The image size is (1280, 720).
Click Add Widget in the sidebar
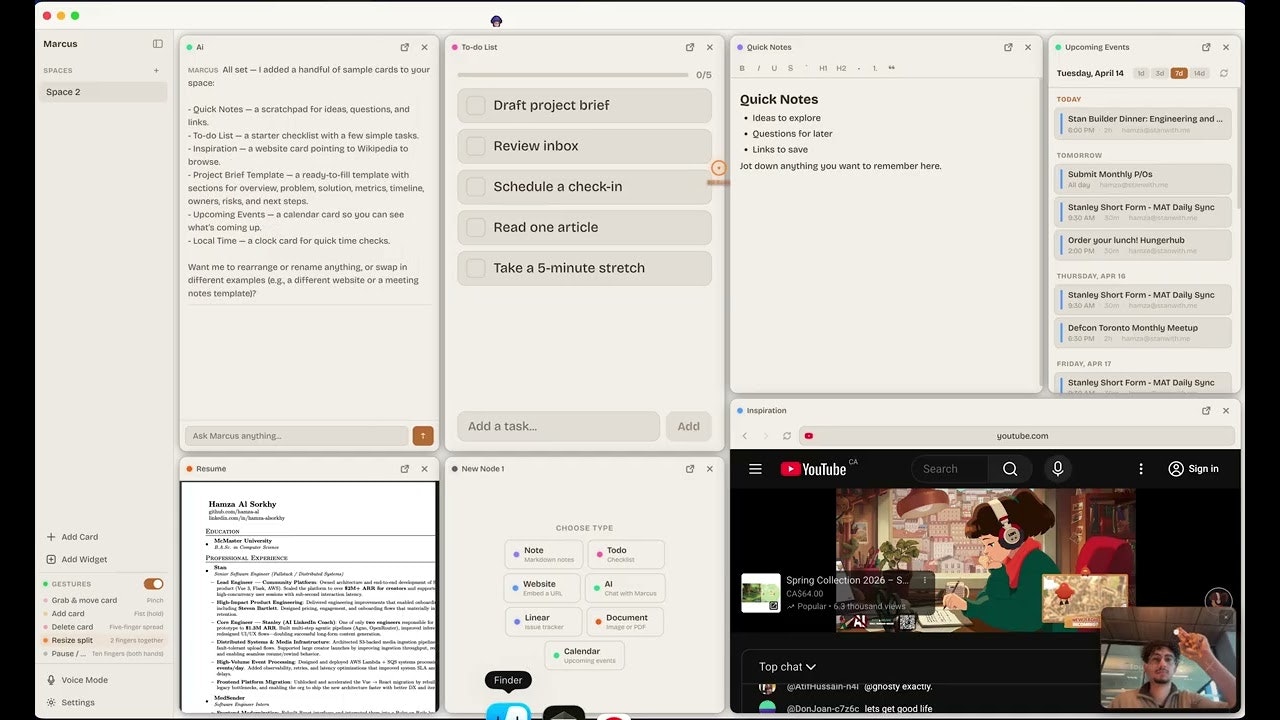[76, 560]
